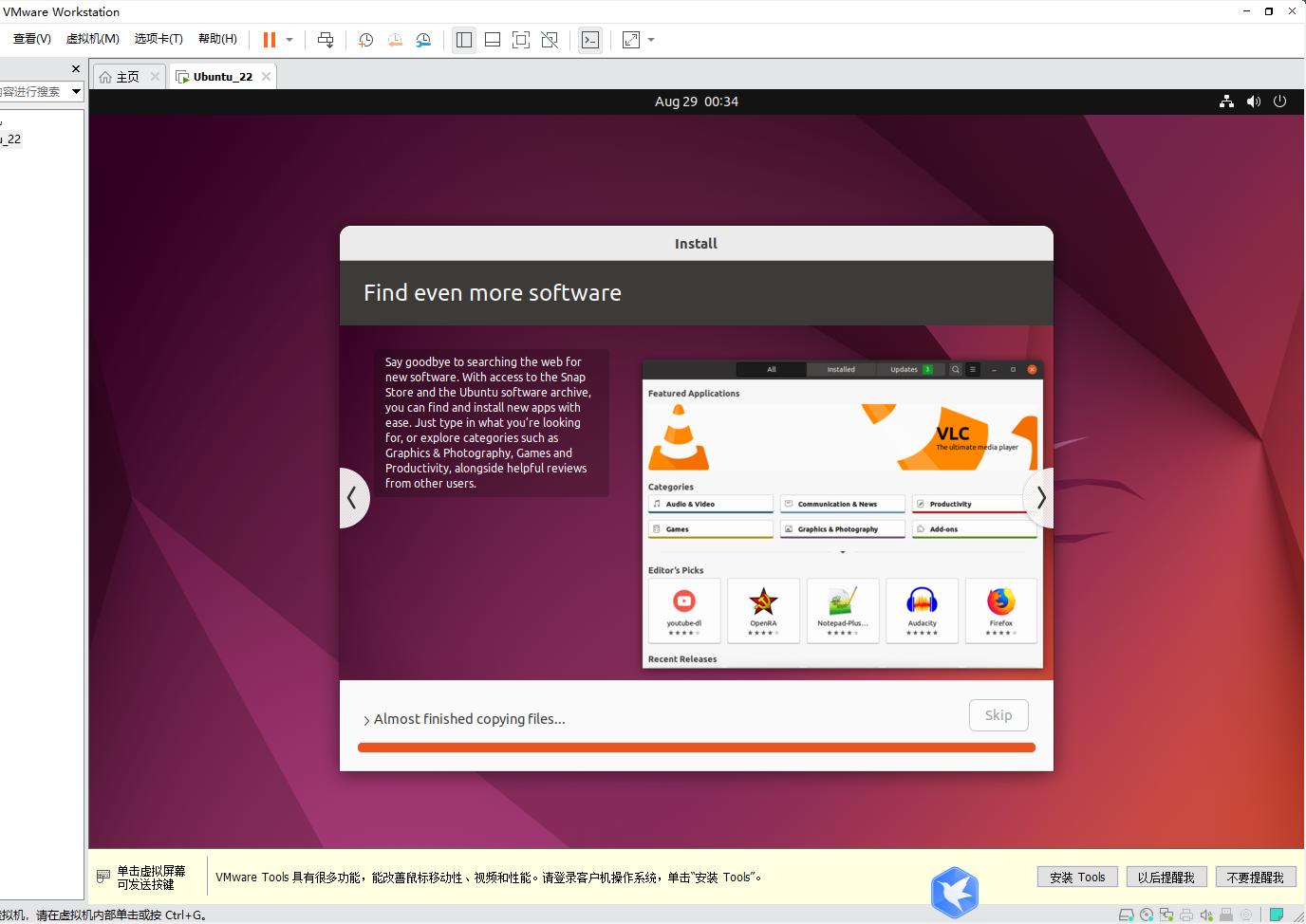
Task: Go to the previous installer slide
Action: click(x=353, y=497)
